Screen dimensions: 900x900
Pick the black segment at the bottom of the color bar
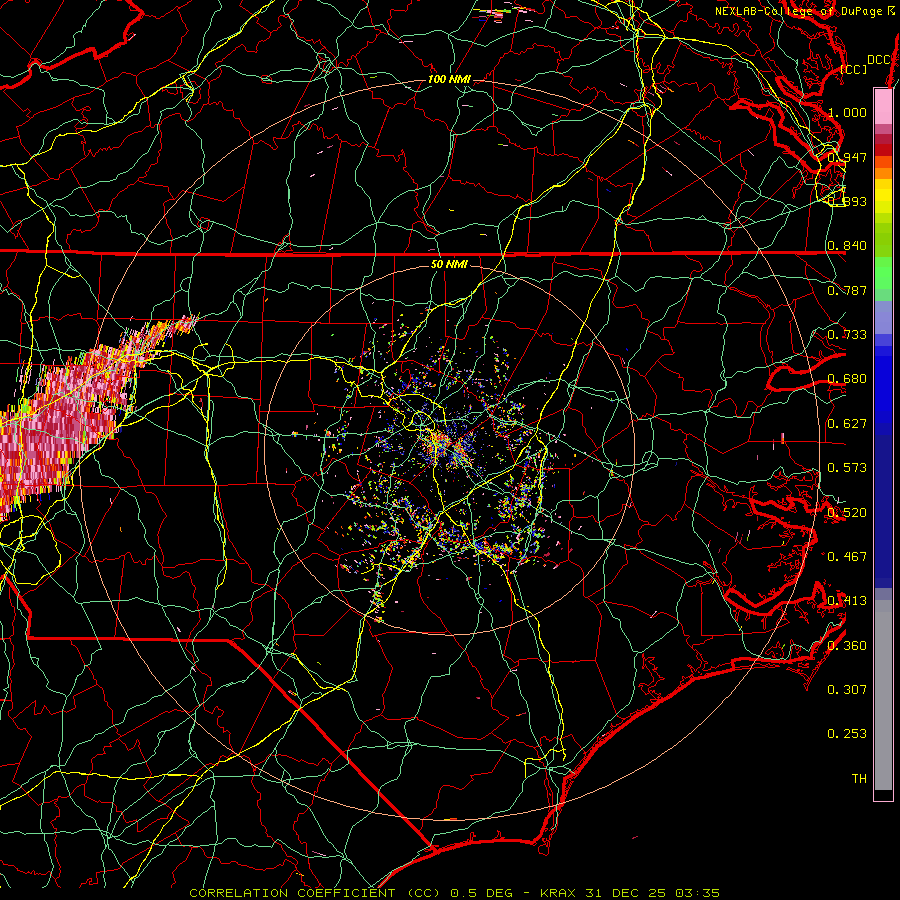point(883,794)
